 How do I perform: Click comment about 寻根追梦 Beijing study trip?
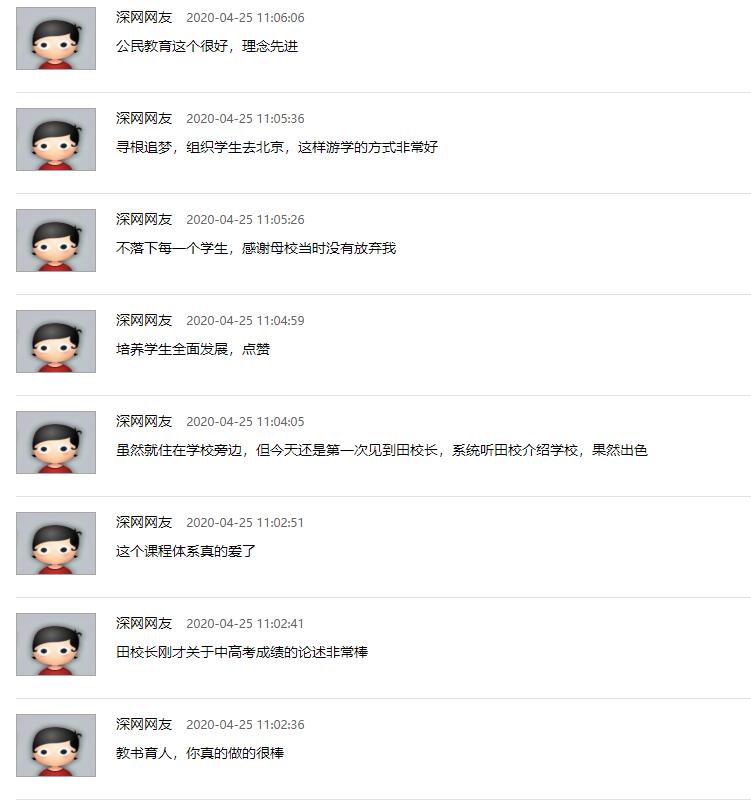(x=277, y=148)
